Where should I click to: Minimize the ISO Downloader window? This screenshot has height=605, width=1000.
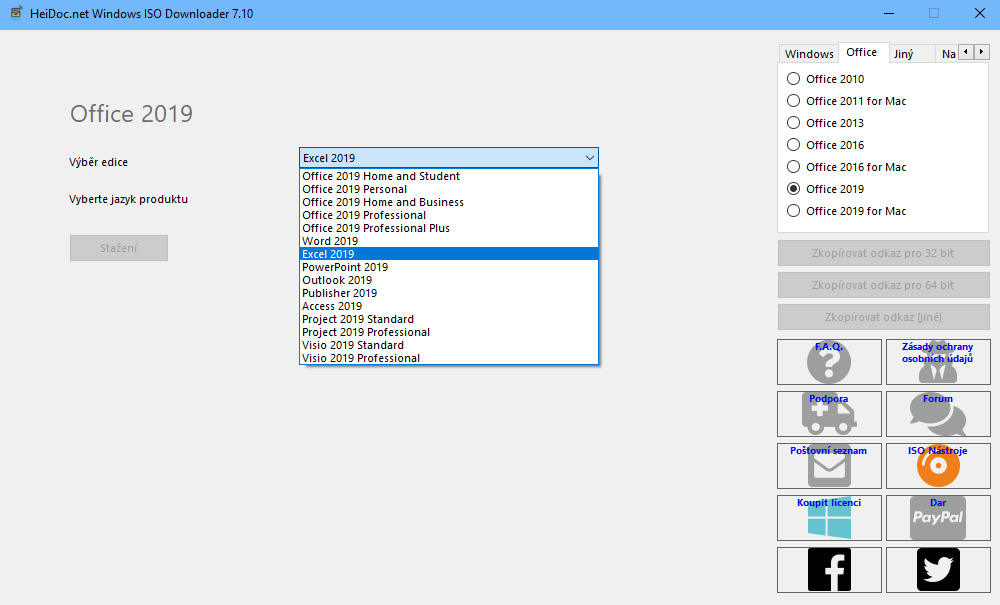[889, 13]
